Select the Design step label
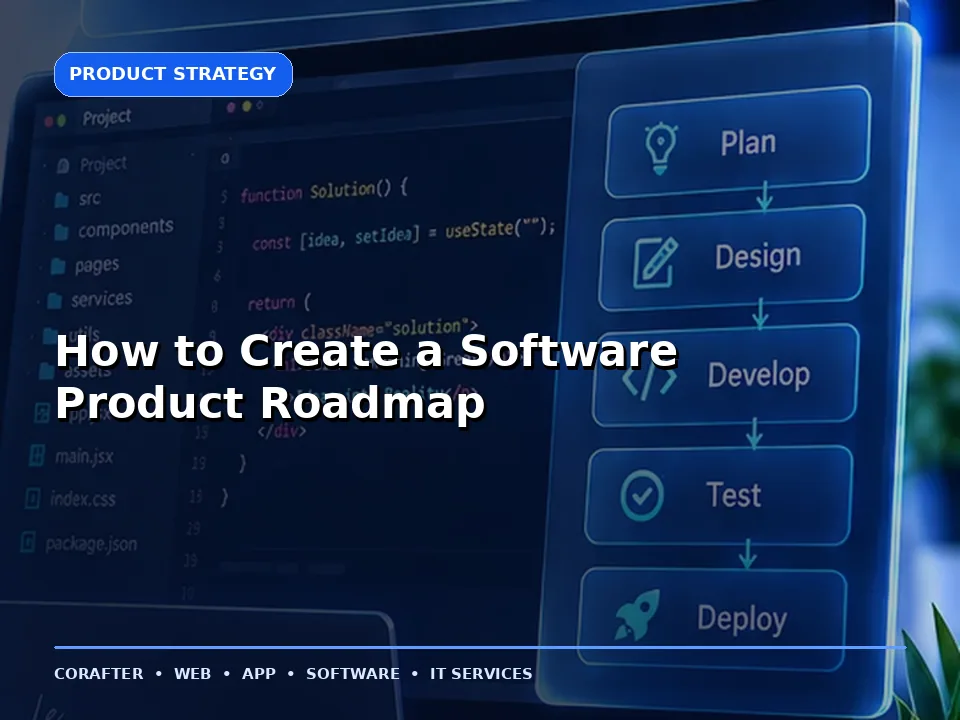Screen dimensions: 960x720 pyautogui.click(x=758, y=257)
